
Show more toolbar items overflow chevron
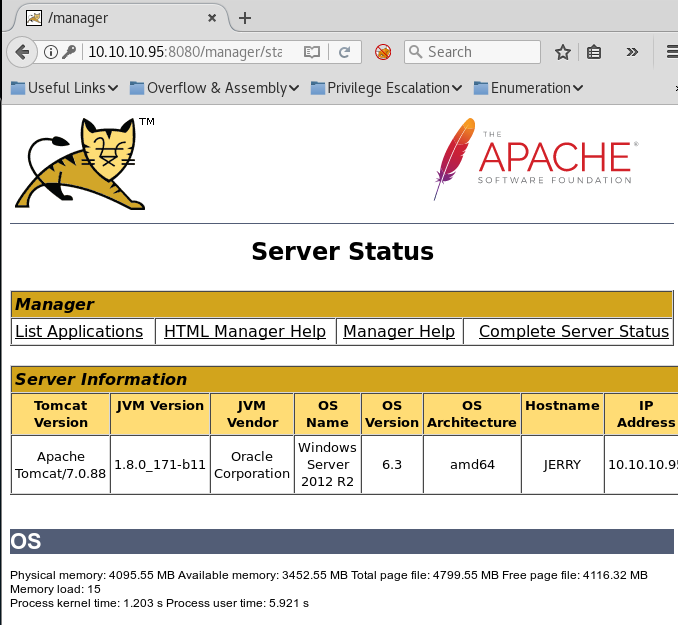click(x=632, y=52)
